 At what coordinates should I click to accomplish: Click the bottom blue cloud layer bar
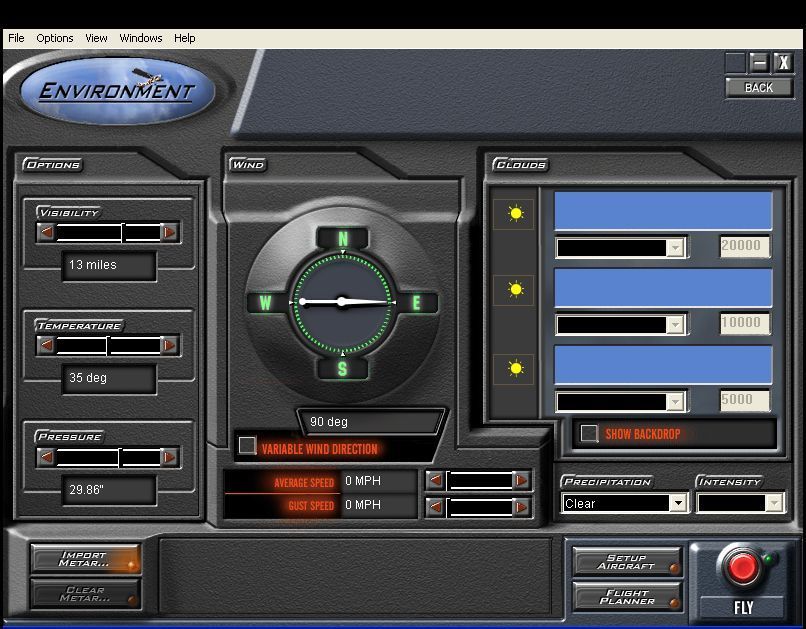[x=663, y=365]
